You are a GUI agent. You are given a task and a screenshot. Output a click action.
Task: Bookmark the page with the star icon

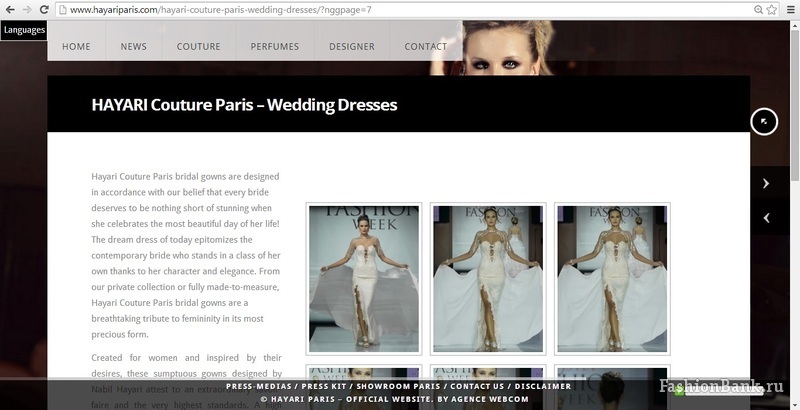tap(771, 10)
